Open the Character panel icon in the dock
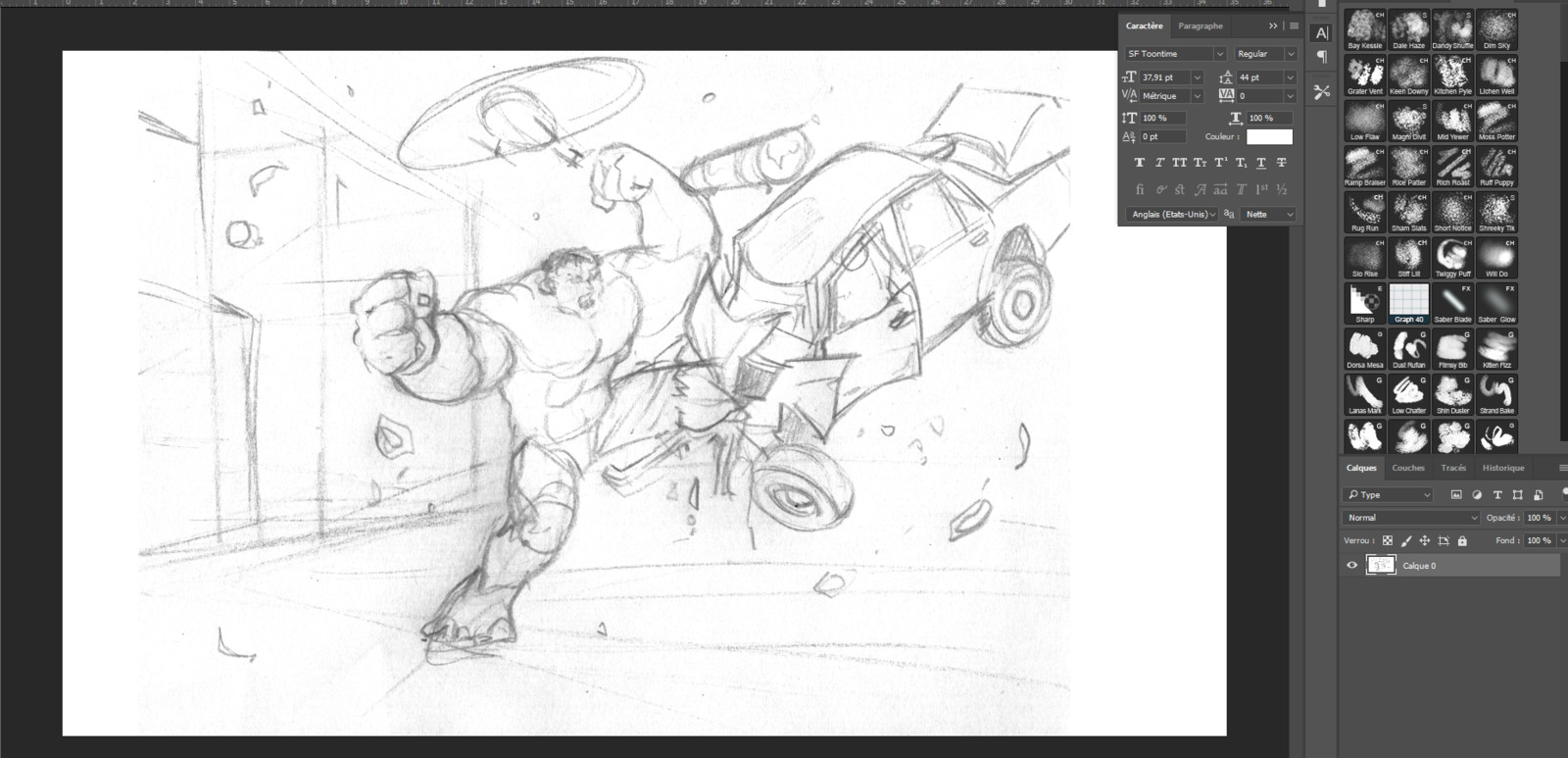The width and height of the screenshot is (1568, 758). [x=1321, y=32]
